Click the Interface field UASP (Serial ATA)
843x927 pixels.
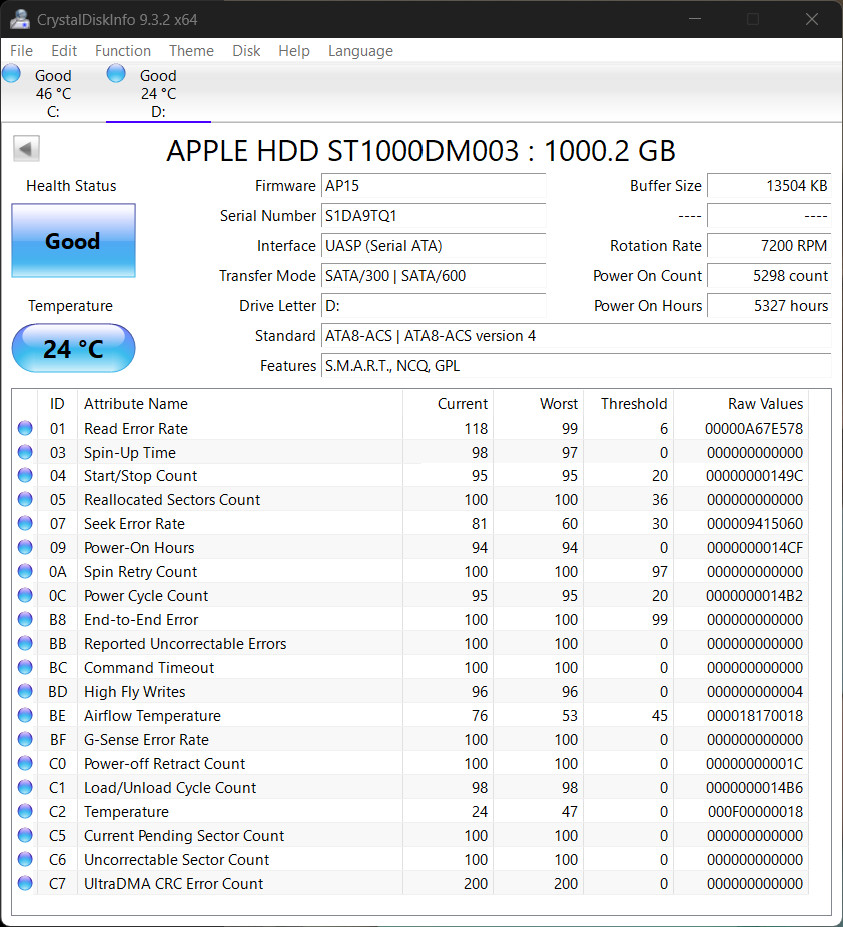(433, 246)
